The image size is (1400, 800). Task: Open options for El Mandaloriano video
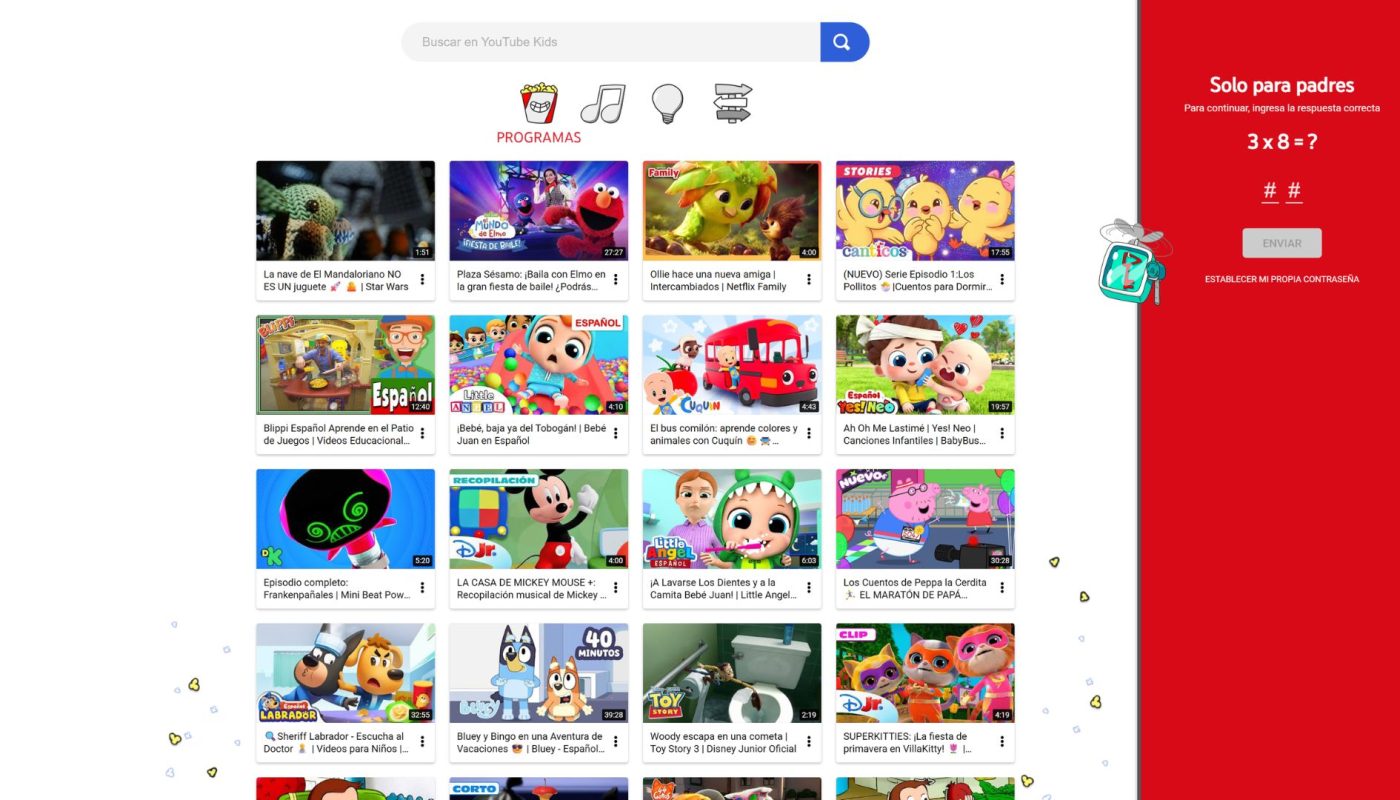(422, 280)
